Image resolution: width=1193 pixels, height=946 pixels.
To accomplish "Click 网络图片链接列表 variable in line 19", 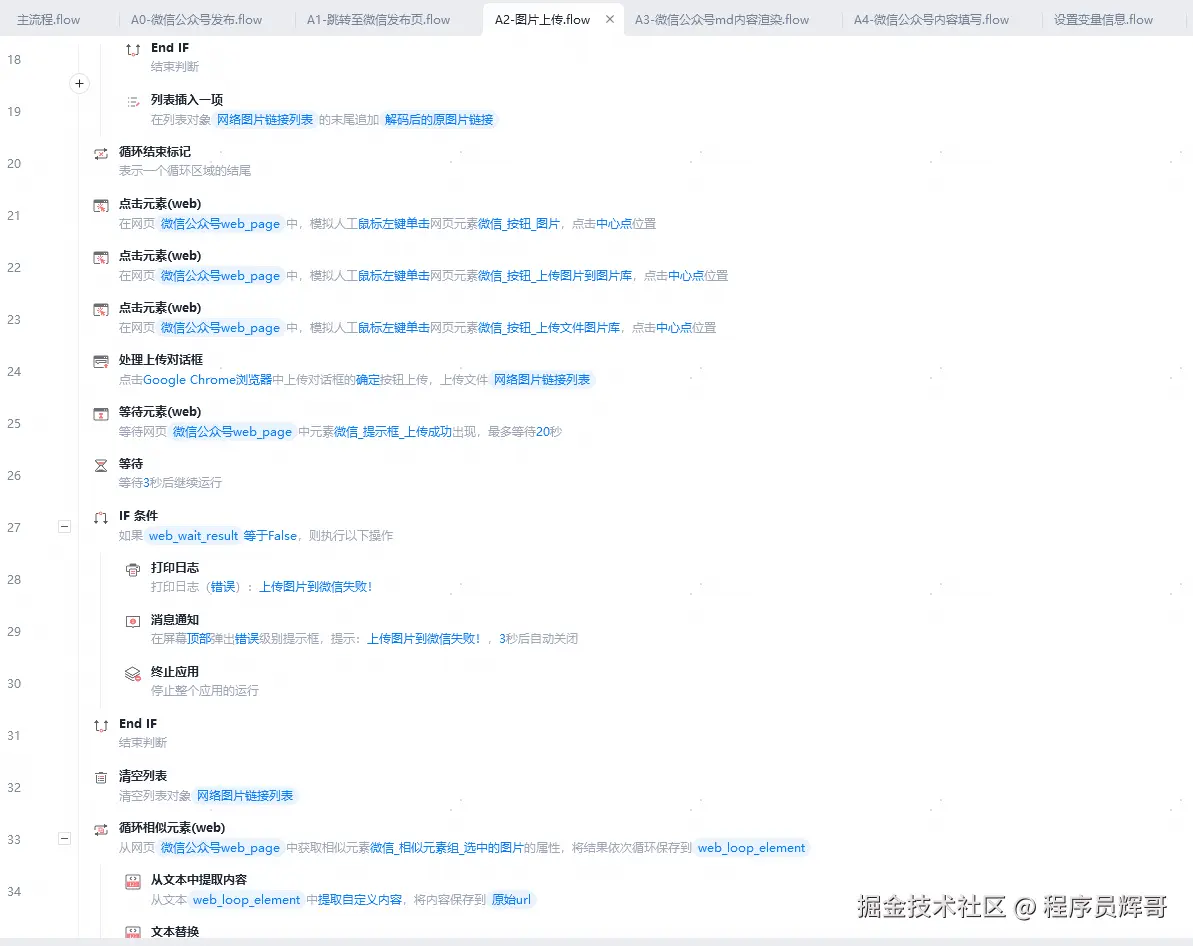I will [265, 119].
